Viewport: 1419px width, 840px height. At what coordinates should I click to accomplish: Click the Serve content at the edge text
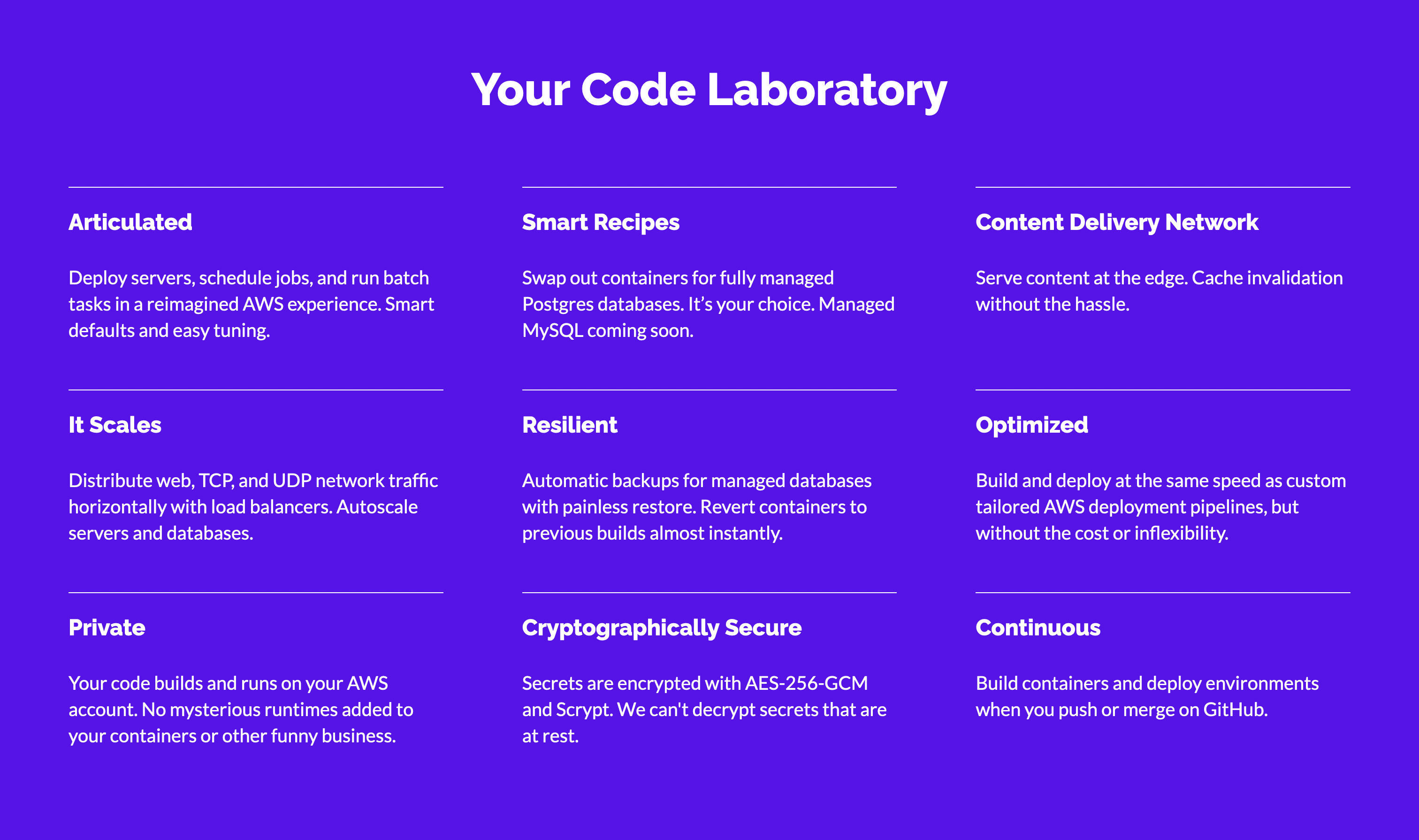(x=1159, y=291)
